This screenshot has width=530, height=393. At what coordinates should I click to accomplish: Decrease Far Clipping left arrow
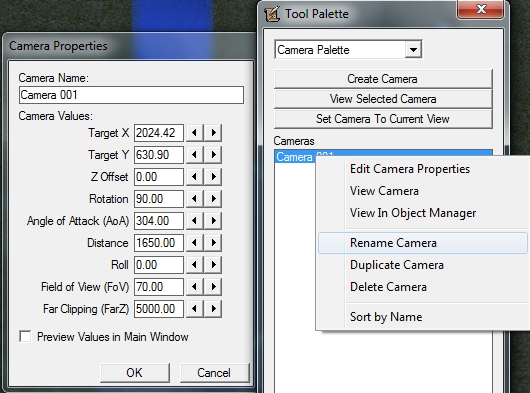(194, 309)
